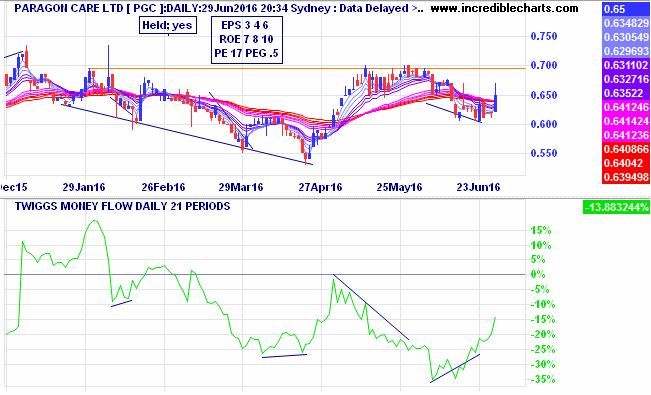Screen dimensions: 651x395
Task: Select the 0.639498 legend value
Action: 626,177
